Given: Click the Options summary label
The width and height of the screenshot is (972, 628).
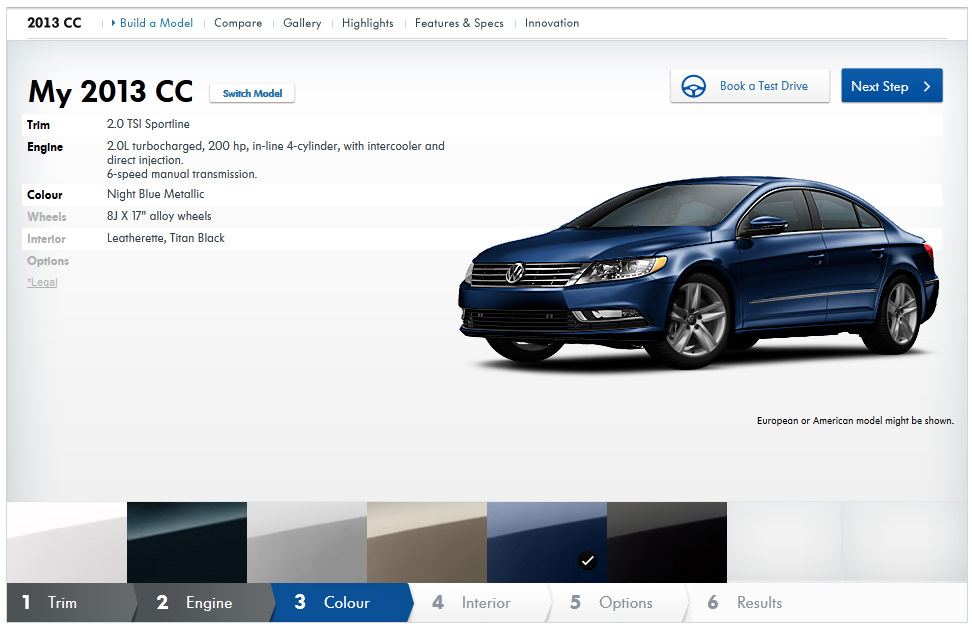Looking at the screenshot, I should (48, 261).
